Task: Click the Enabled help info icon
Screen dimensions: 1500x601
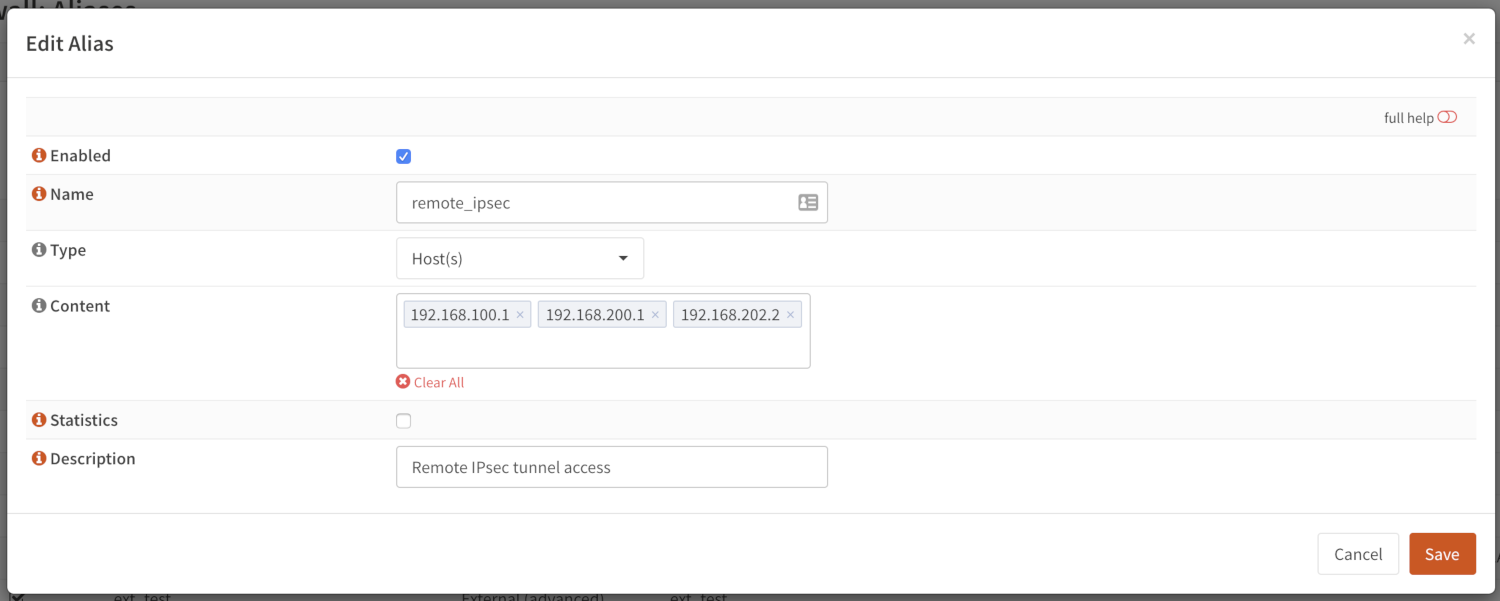Action: click(39, 156)
